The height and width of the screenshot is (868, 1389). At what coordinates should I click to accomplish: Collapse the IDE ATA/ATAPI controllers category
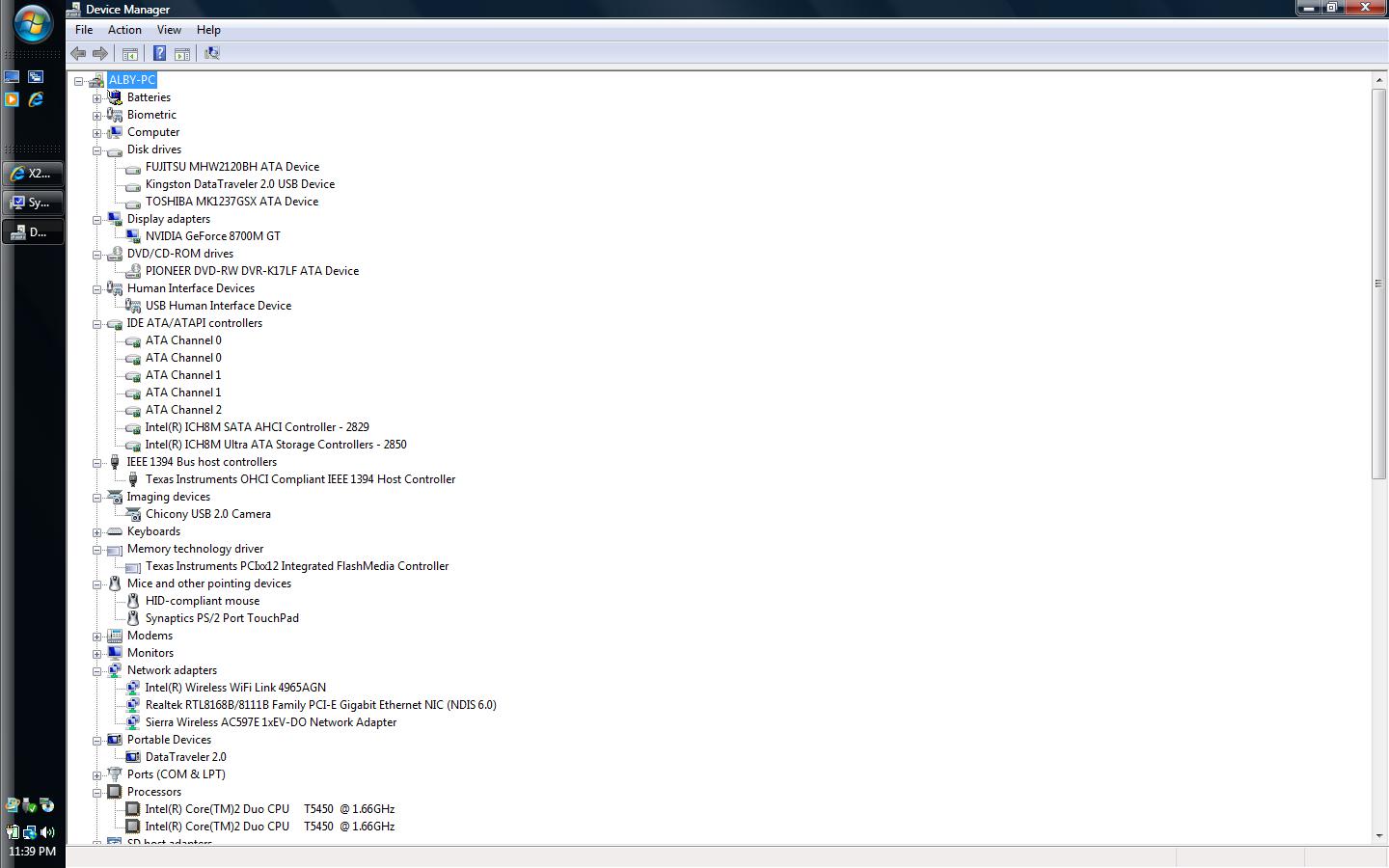97,324
